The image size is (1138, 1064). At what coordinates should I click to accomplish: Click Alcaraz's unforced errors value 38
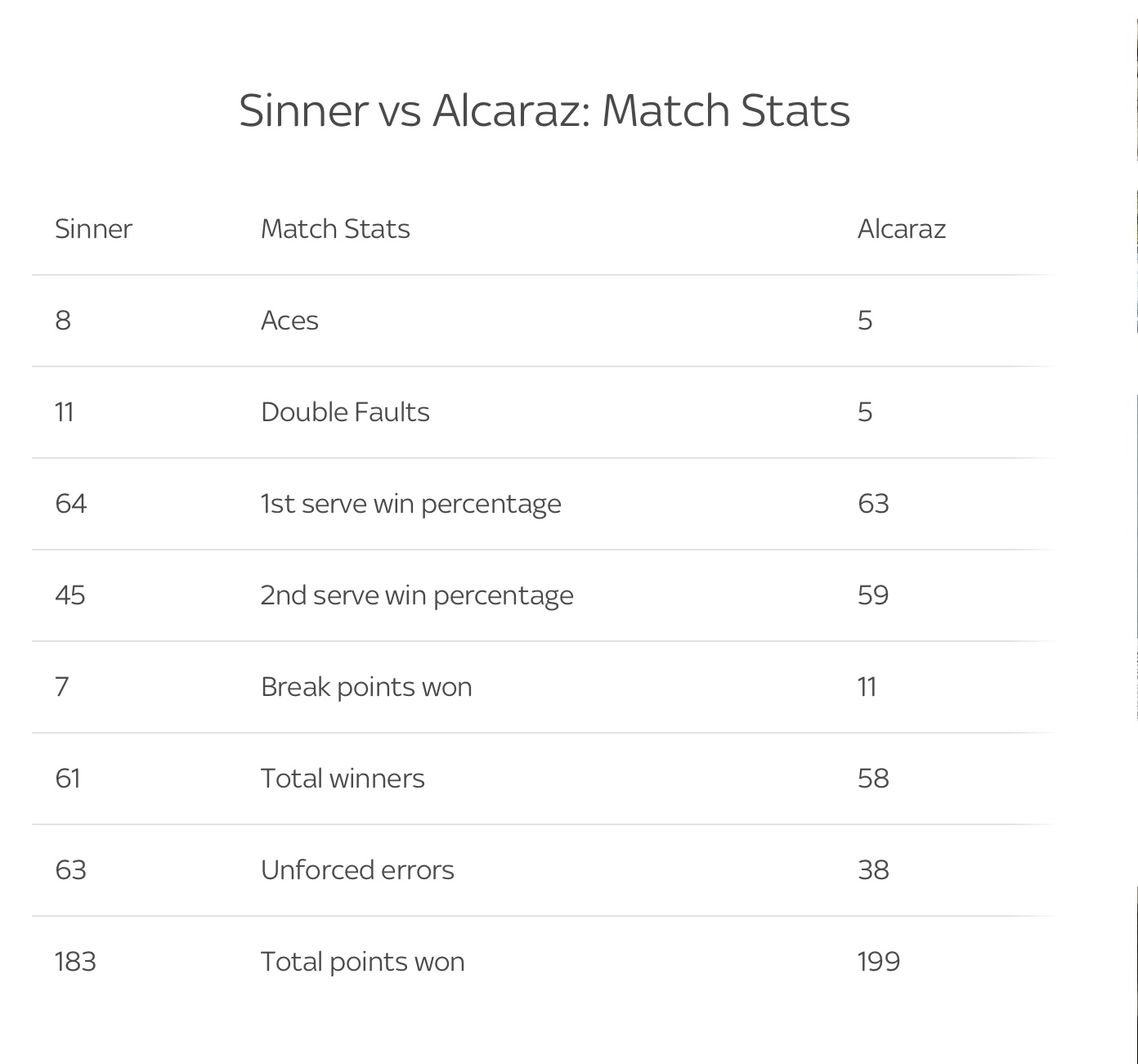873,869
